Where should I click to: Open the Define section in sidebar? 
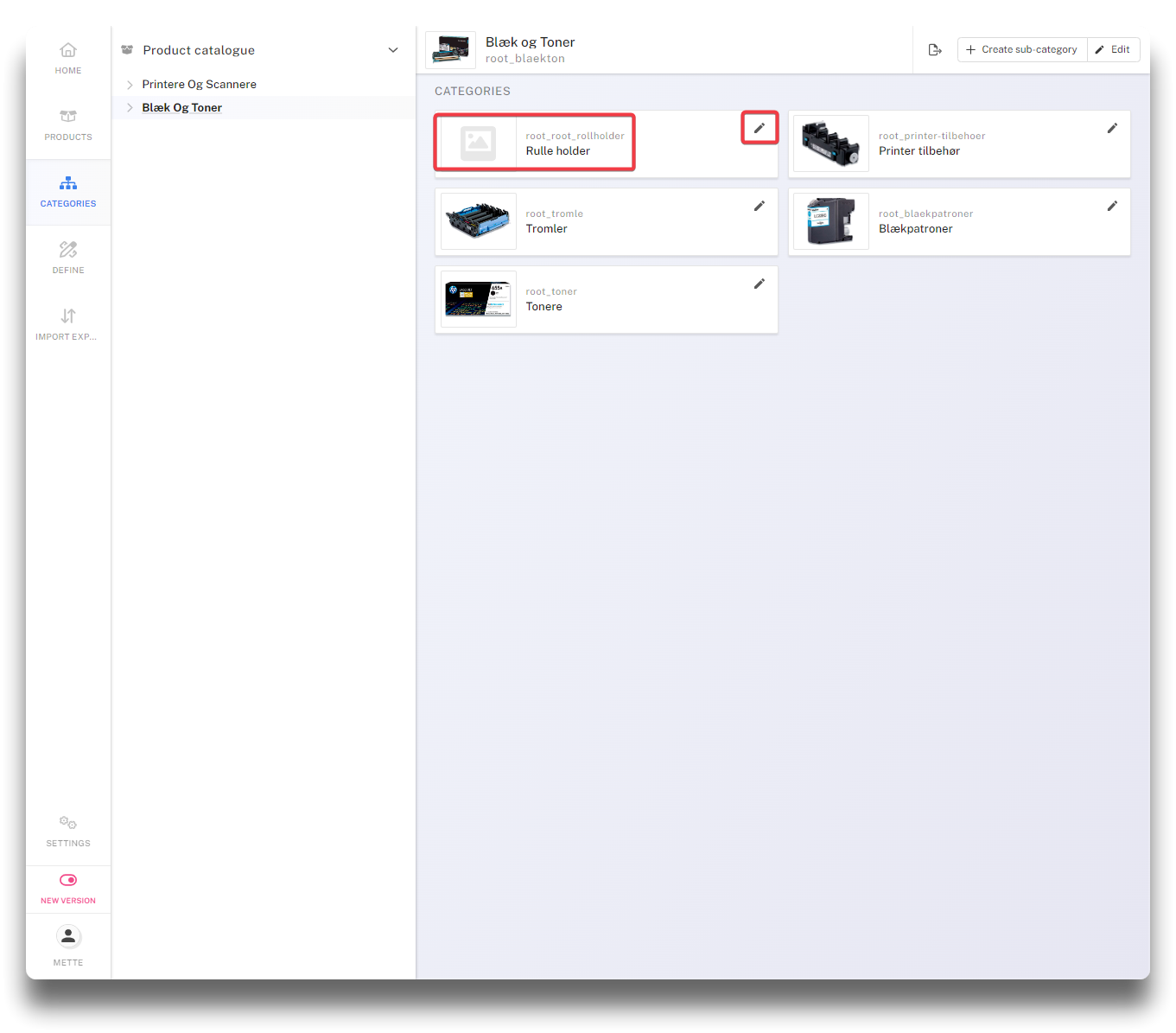pyautogui.click(x=68, y=258)
